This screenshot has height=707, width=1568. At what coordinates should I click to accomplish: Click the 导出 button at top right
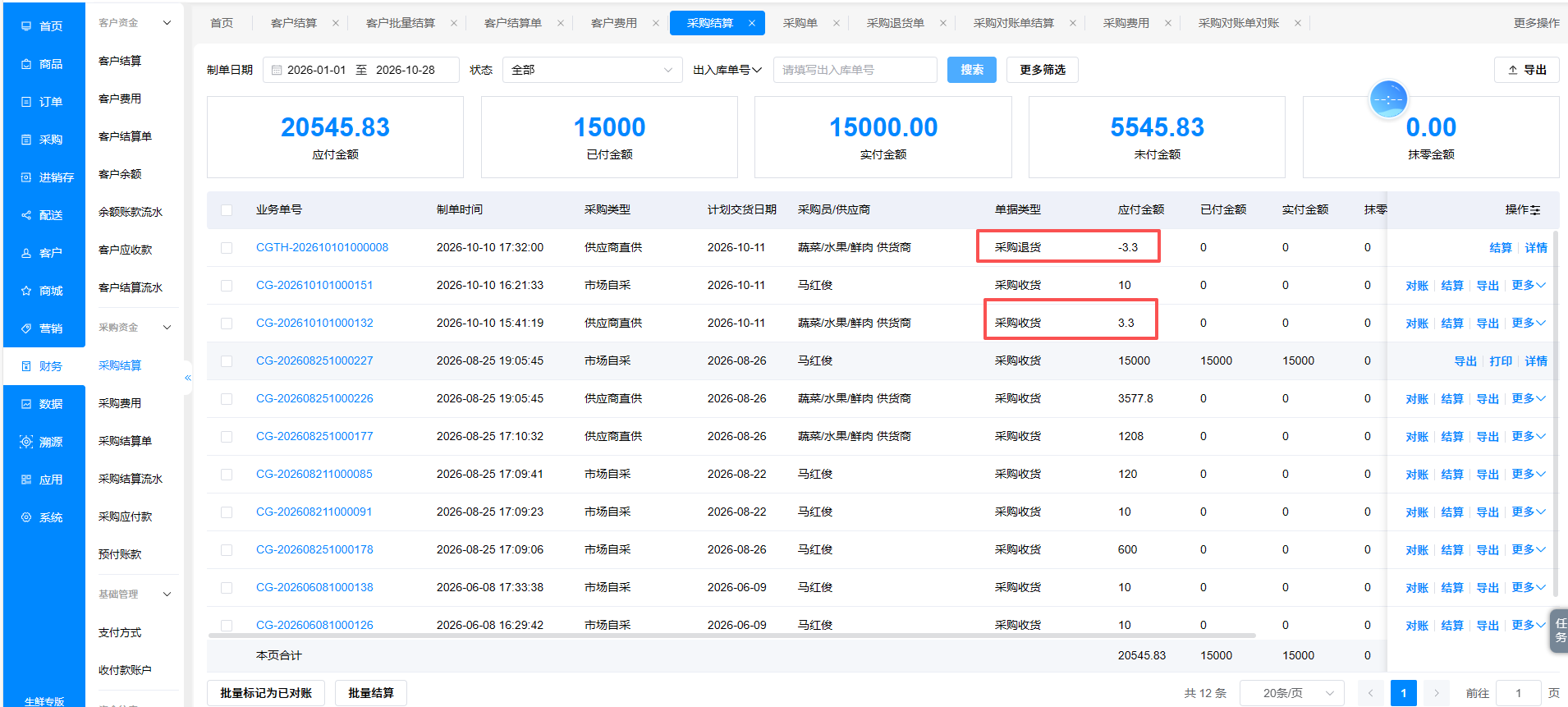point(1527,70)
